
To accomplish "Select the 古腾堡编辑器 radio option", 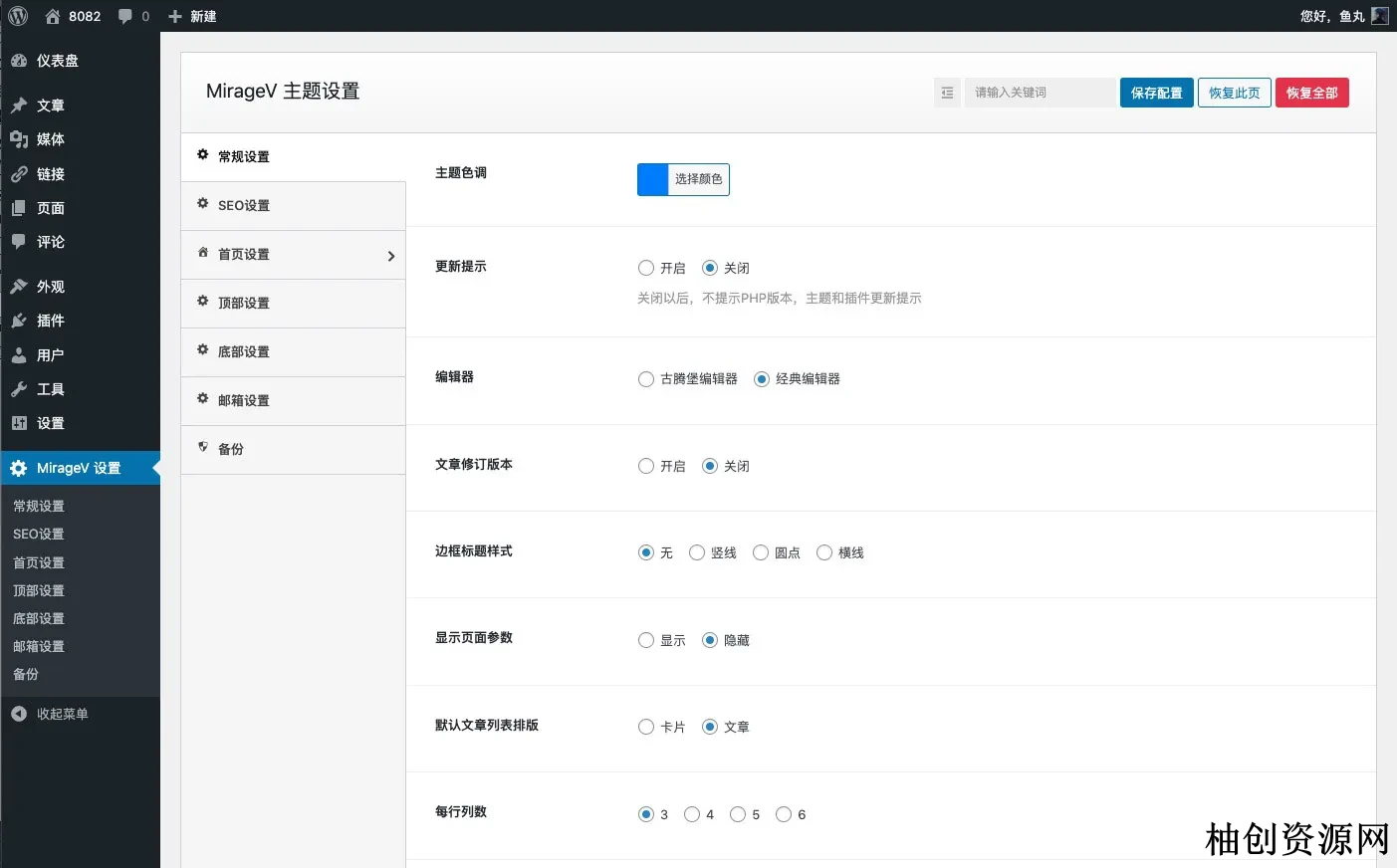I will [x=646, y=379].
